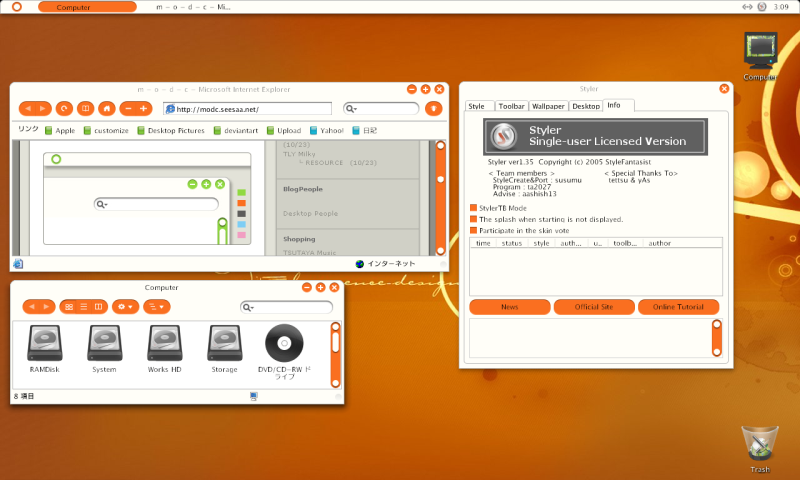Switch Computer window to list view
Image resolution: width=800 pixels, height=480 pixels.
pyautogui.click(x=84, y=307)
